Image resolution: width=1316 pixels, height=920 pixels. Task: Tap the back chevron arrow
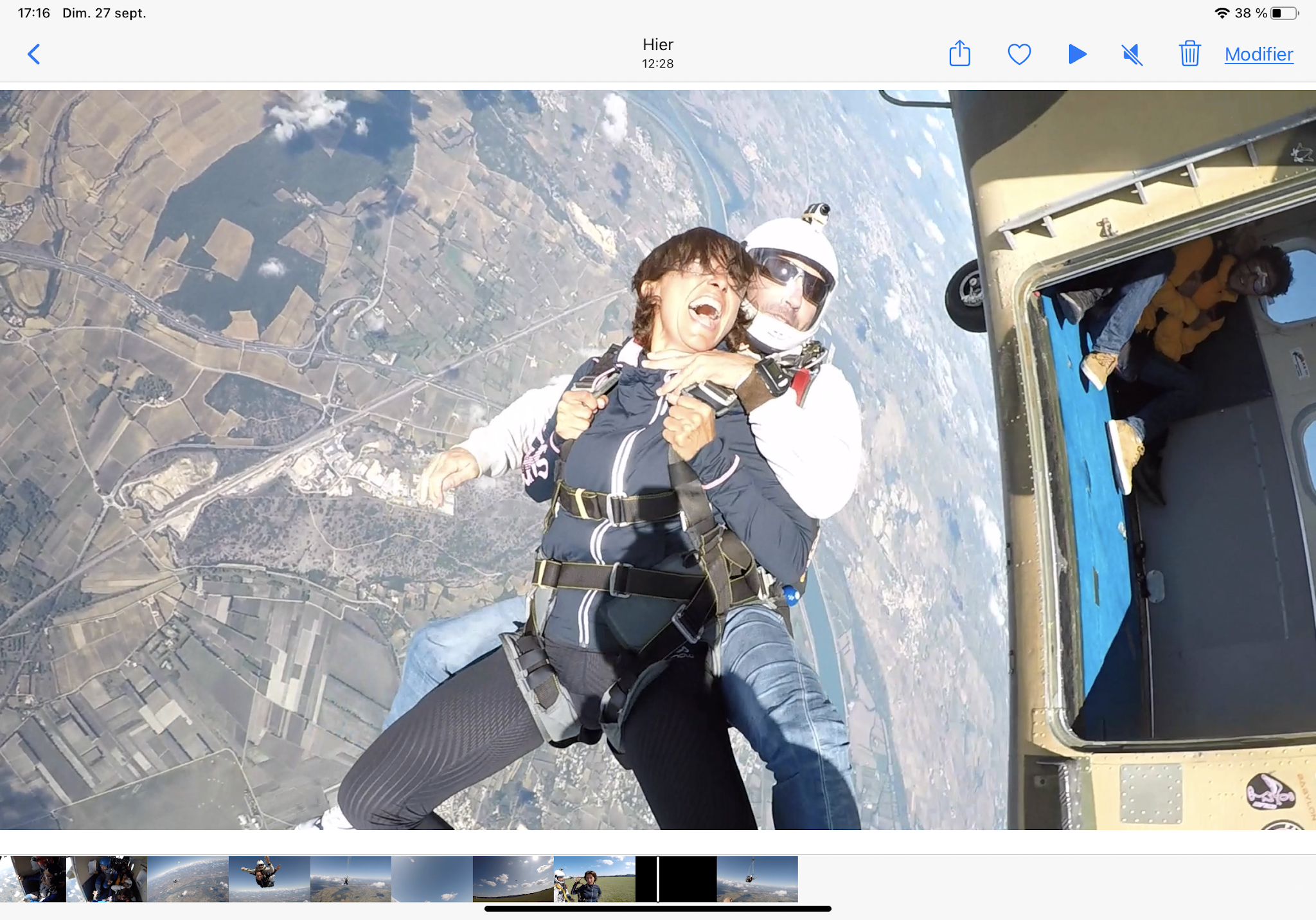coord(34,54)
